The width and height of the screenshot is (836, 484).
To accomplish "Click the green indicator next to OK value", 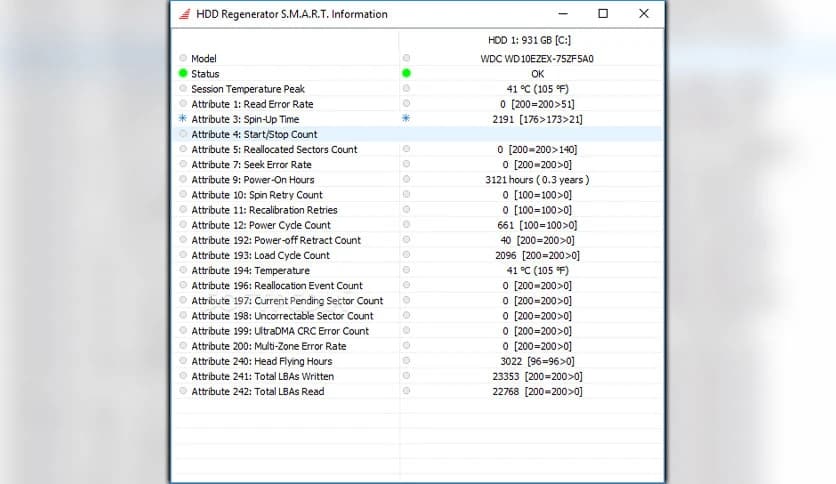I will (x=406, y=73).
